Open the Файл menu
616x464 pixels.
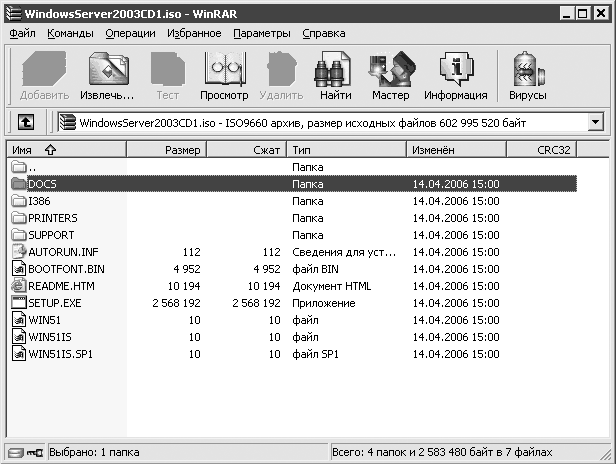(x=22, y=33)
